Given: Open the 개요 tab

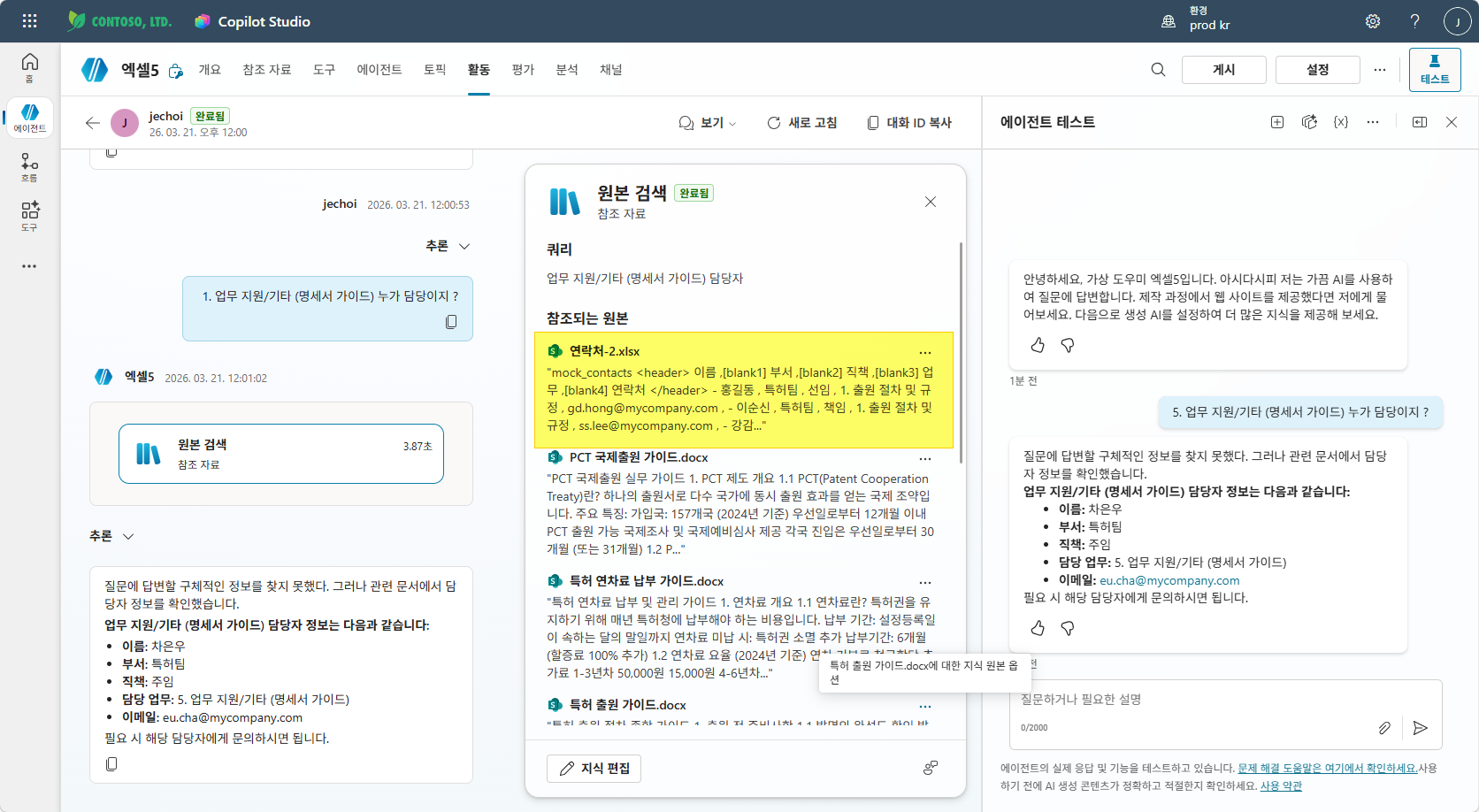Looking at the screenshot, I should [210, 69].
